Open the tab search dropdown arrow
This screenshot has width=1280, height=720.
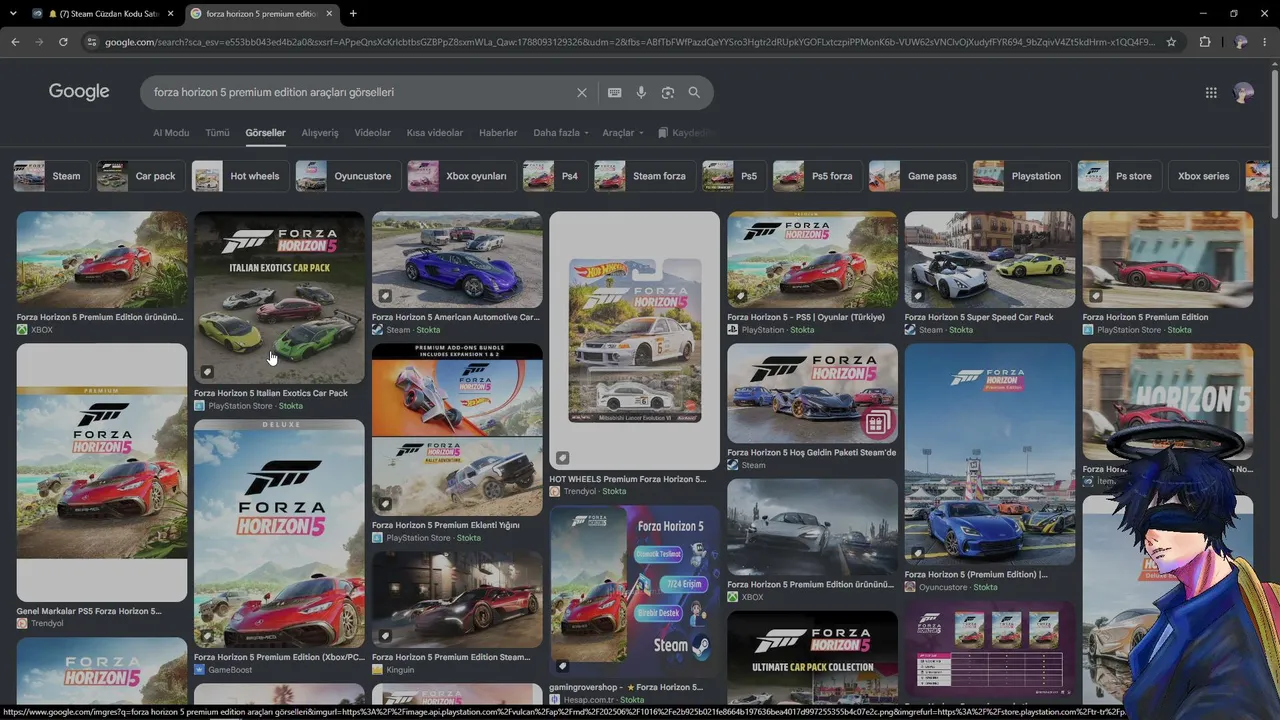coord(13,13)
